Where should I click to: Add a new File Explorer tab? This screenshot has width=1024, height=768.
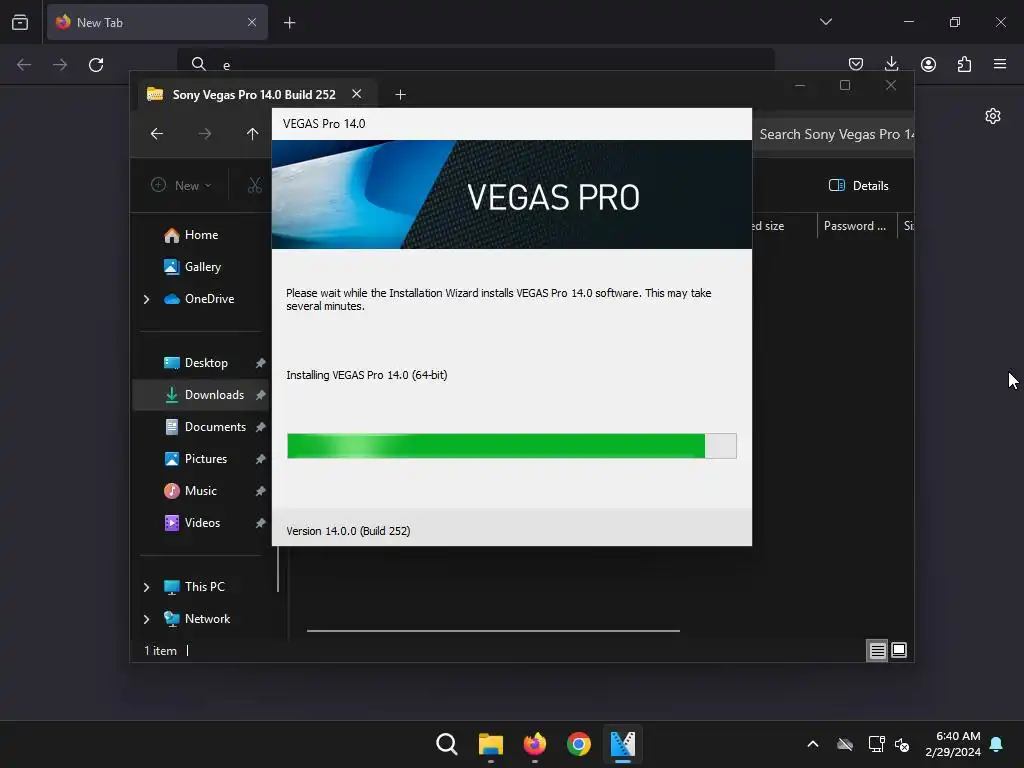pos(400,95)
